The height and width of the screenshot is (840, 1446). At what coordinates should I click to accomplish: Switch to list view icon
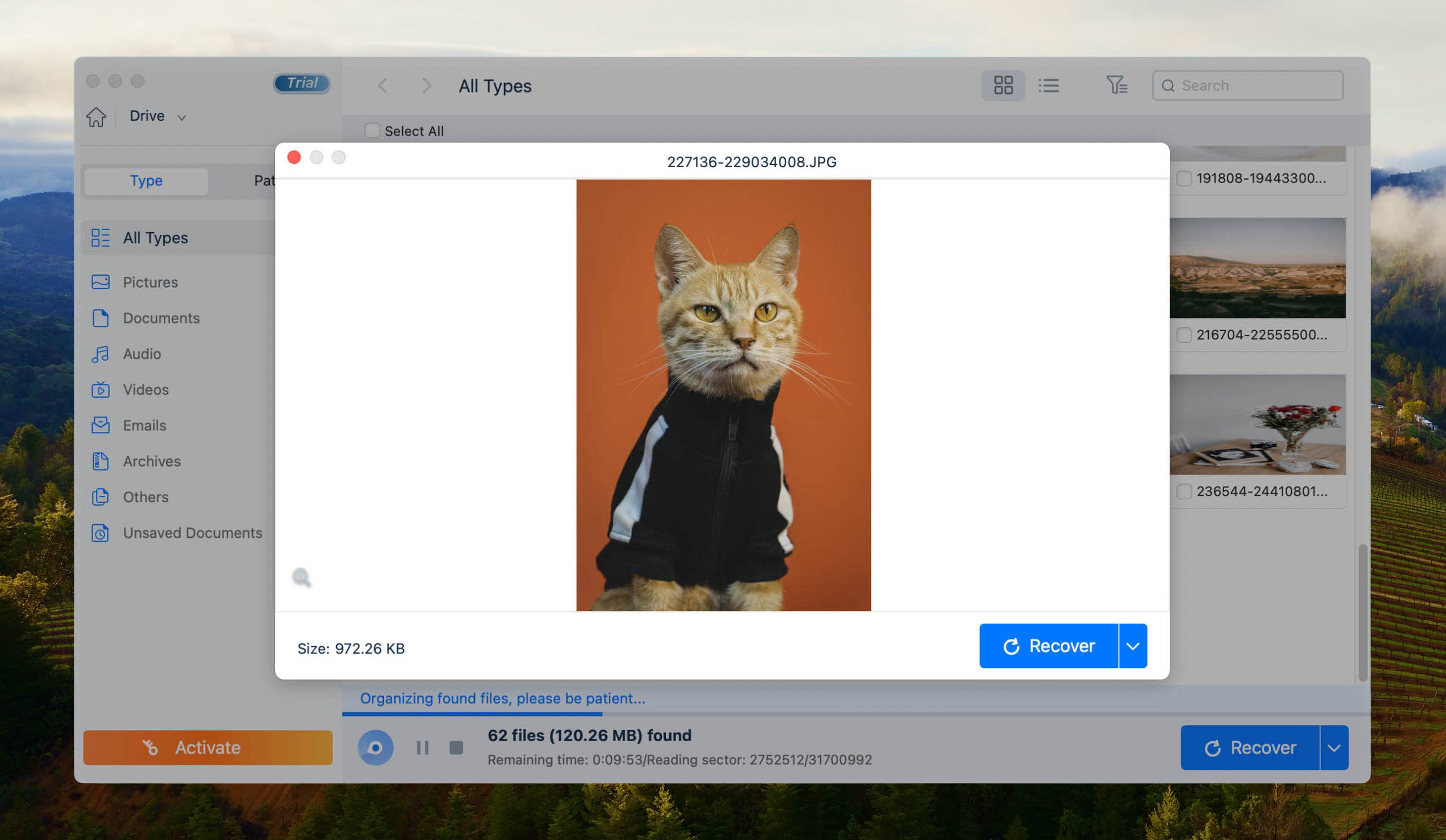1048,85
